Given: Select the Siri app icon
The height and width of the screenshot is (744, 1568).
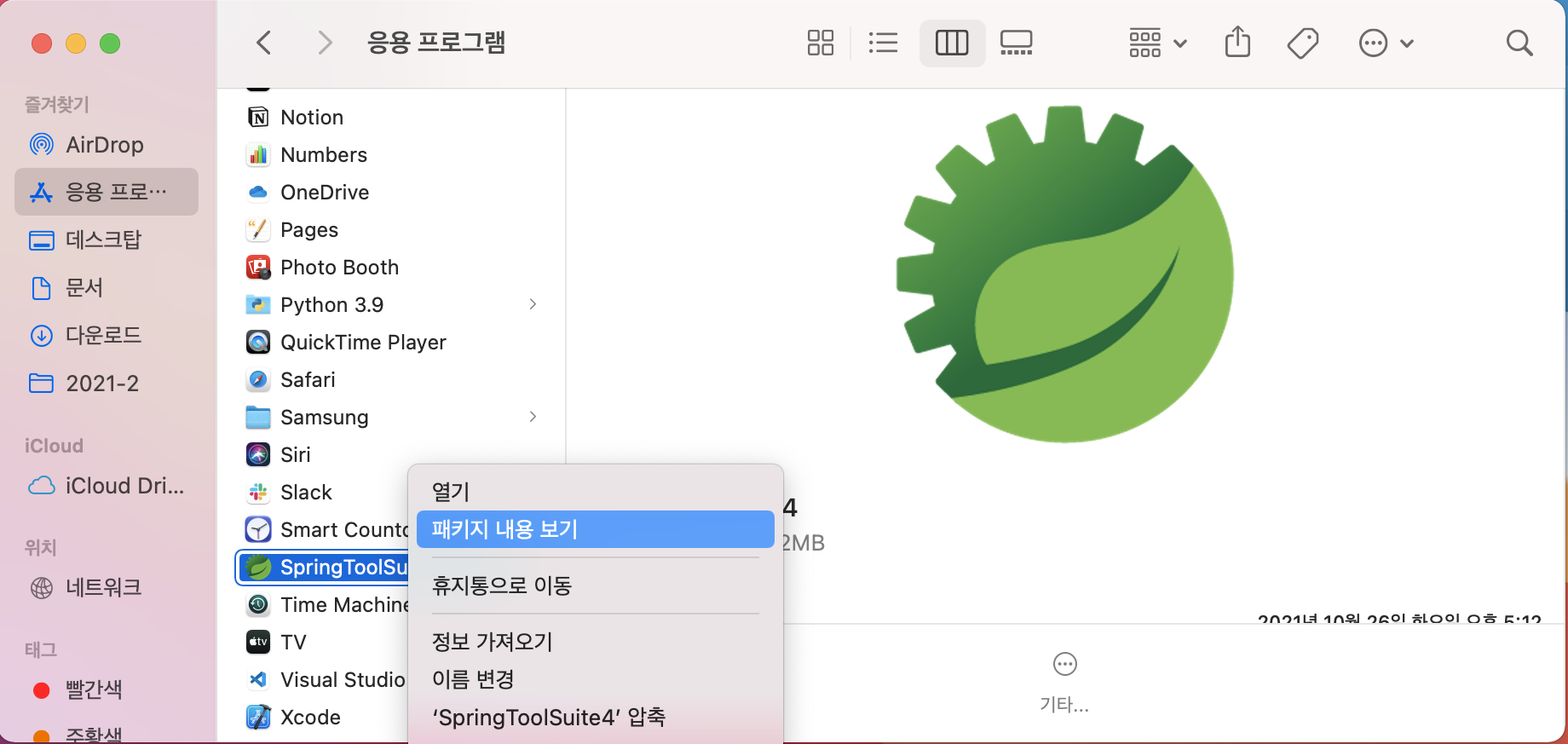Looking at the screenshot, I should point(258,455).
